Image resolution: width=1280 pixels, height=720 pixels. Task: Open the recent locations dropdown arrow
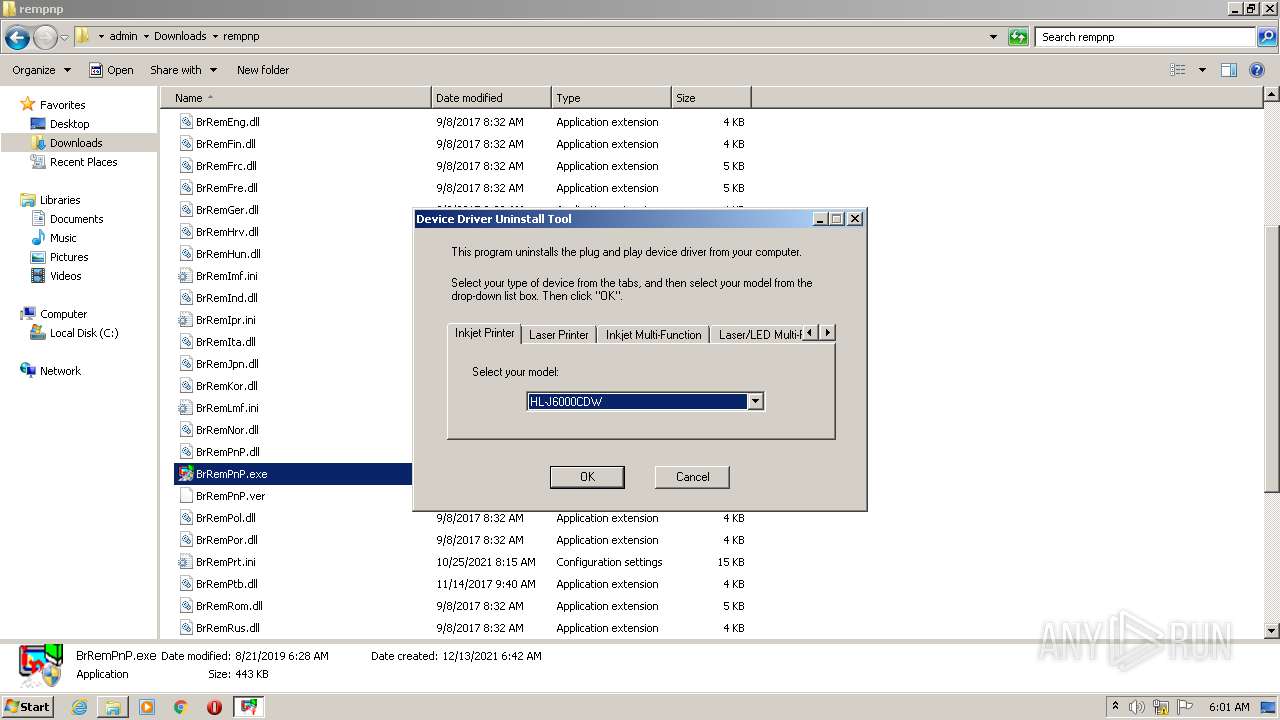tap(65, 38)
